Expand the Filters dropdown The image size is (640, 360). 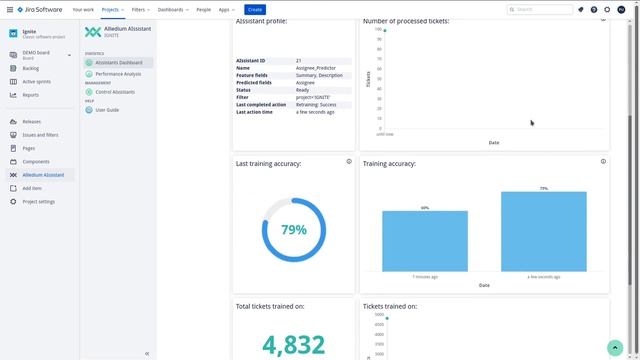tap(141, 9)
